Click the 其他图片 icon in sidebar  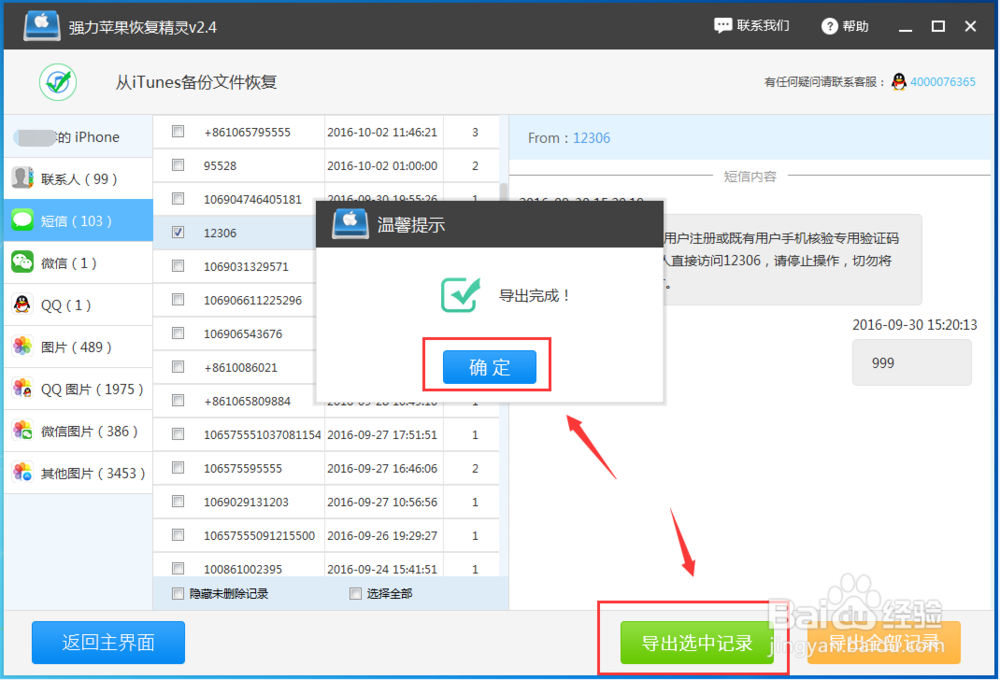pyautogui.click(x=22, y=473)
